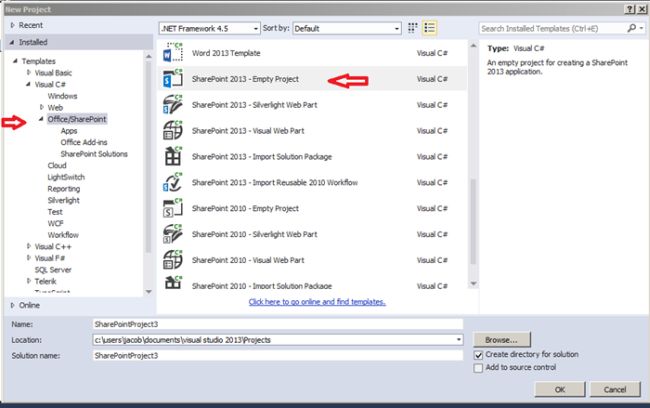This screenshot has height=408, width=650.
Task: Open the Sort by Default dropdown
Action: point(347,28)
